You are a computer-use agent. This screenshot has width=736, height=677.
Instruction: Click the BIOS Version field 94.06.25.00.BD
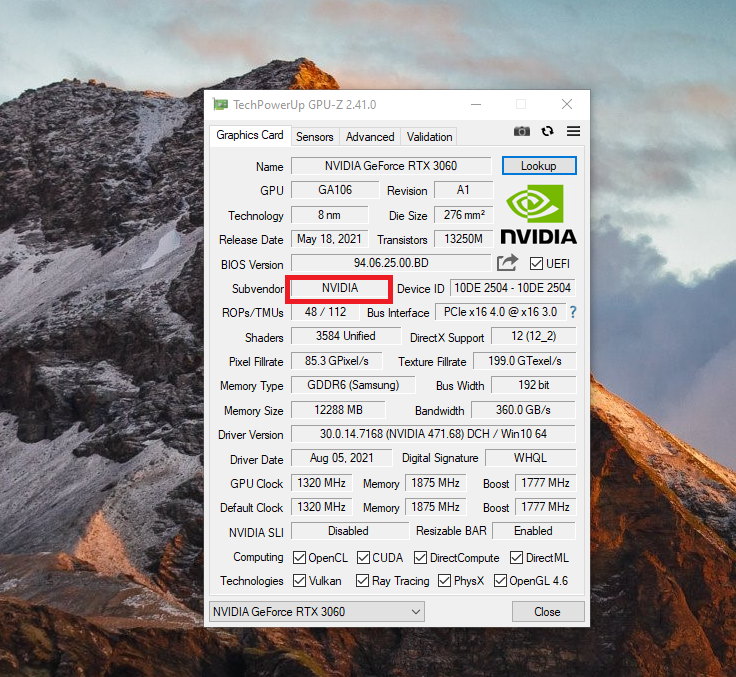coord(391,263)
